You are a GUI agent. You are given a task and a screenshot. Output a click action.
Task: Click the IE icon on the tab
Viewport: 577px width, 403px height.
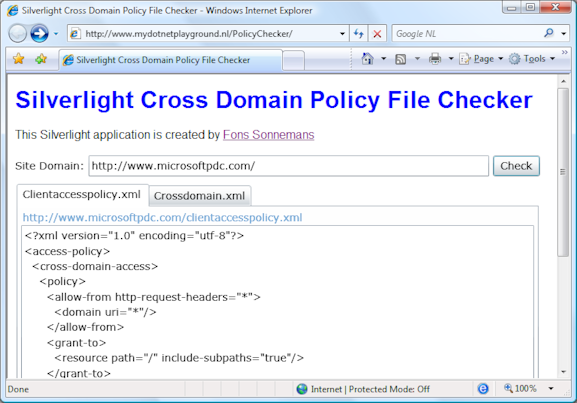pos(68,60)
